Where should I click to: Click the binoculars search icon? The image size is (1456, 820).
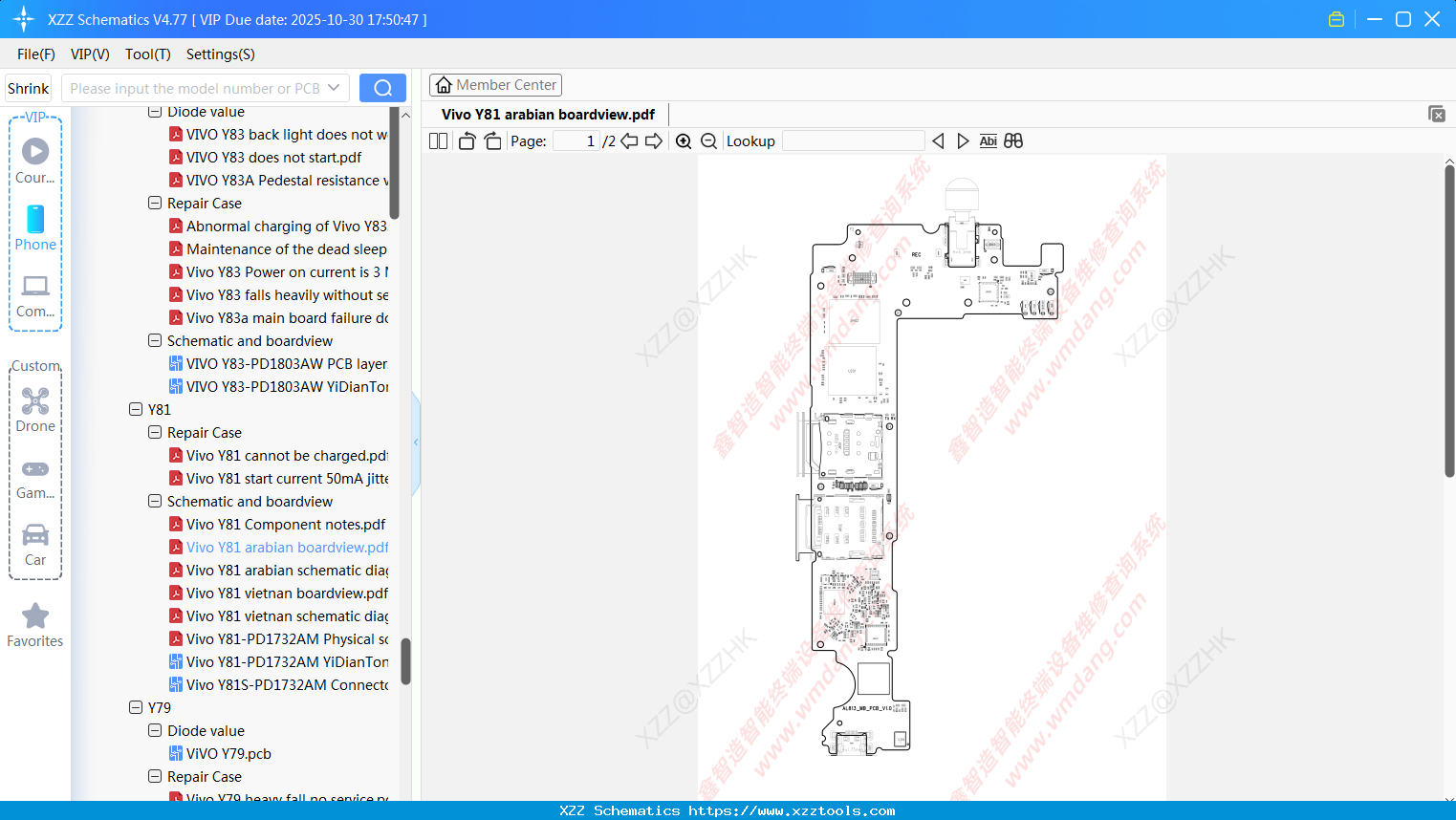(1013, 141)
